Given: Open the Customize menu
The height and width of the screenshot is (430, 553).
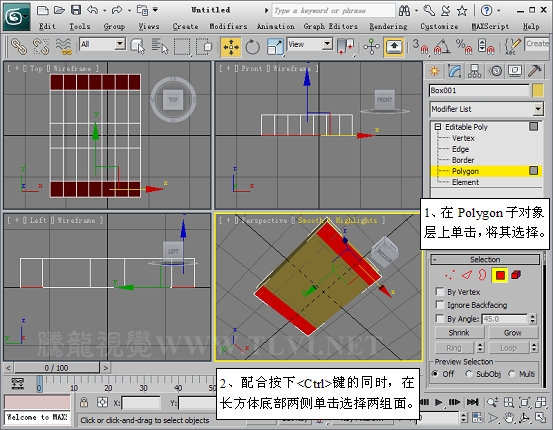Looking at the screenshot, I should click(x=439, y=26).
